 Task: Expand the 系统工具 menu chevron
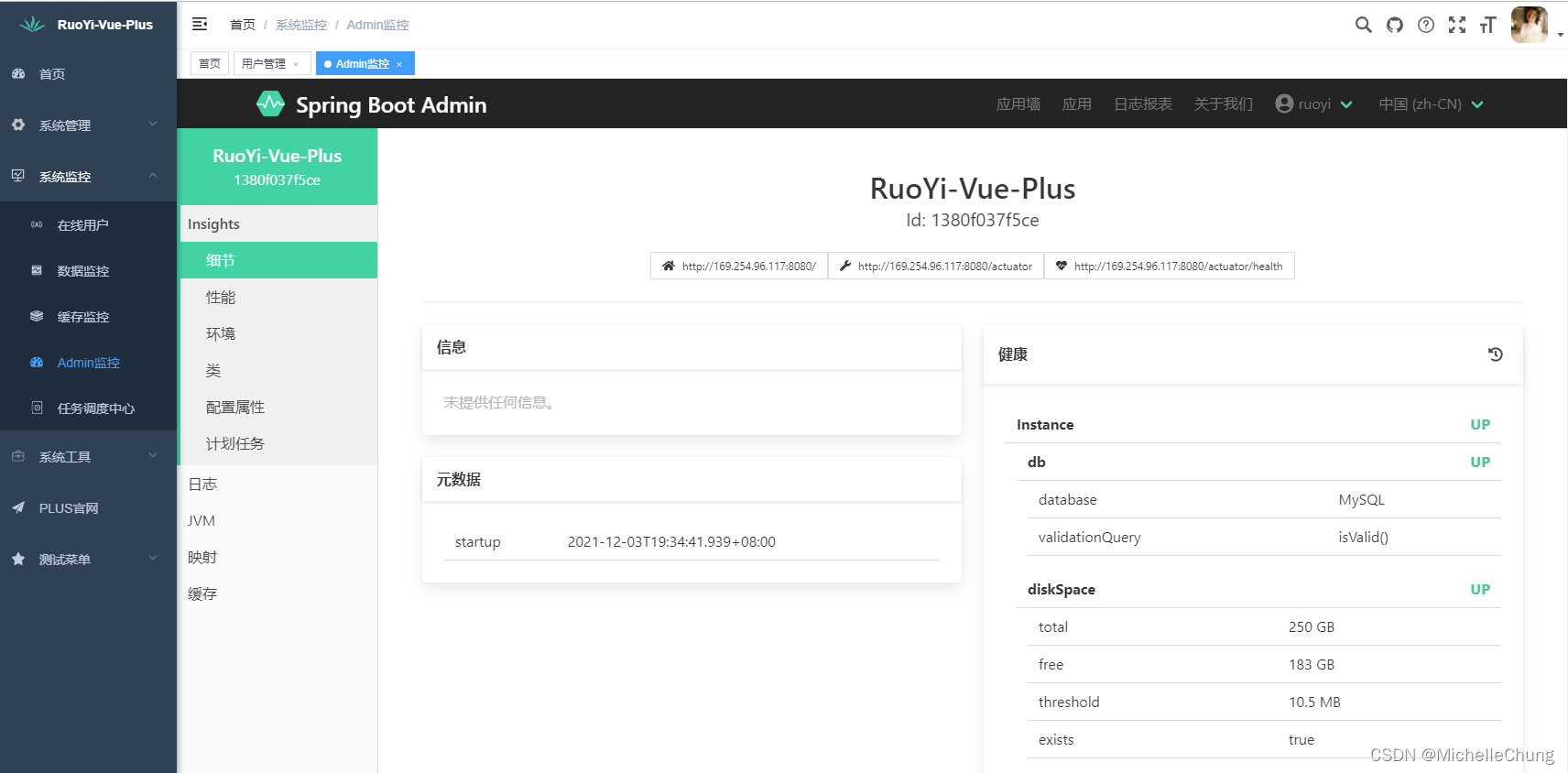click(x=153, y=455)
